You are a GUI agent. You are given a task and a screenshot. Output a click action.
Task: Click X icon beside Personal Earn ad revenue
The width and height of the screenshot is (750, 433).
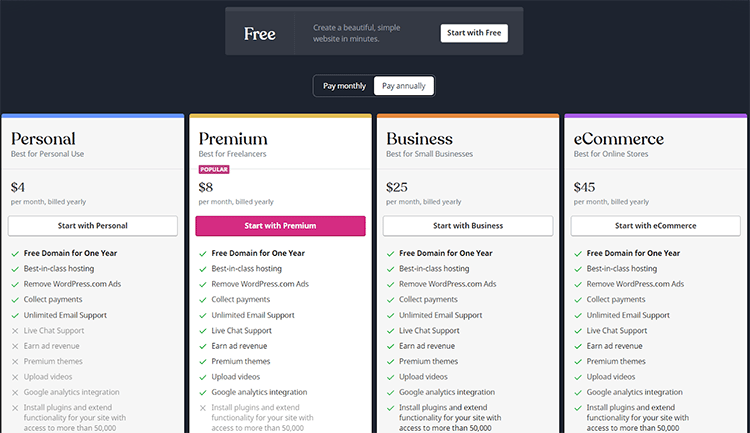coord(15,346)
